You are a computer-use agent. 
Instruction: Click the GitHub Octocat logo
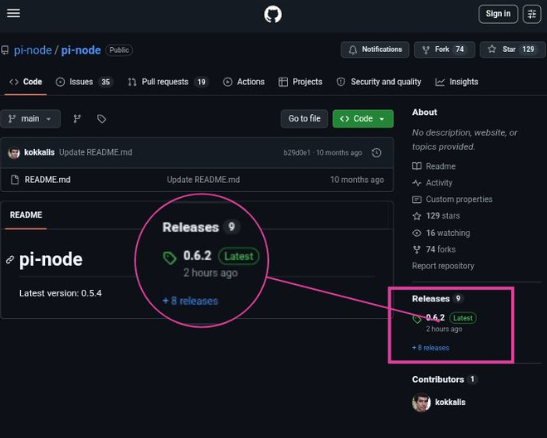273,14
